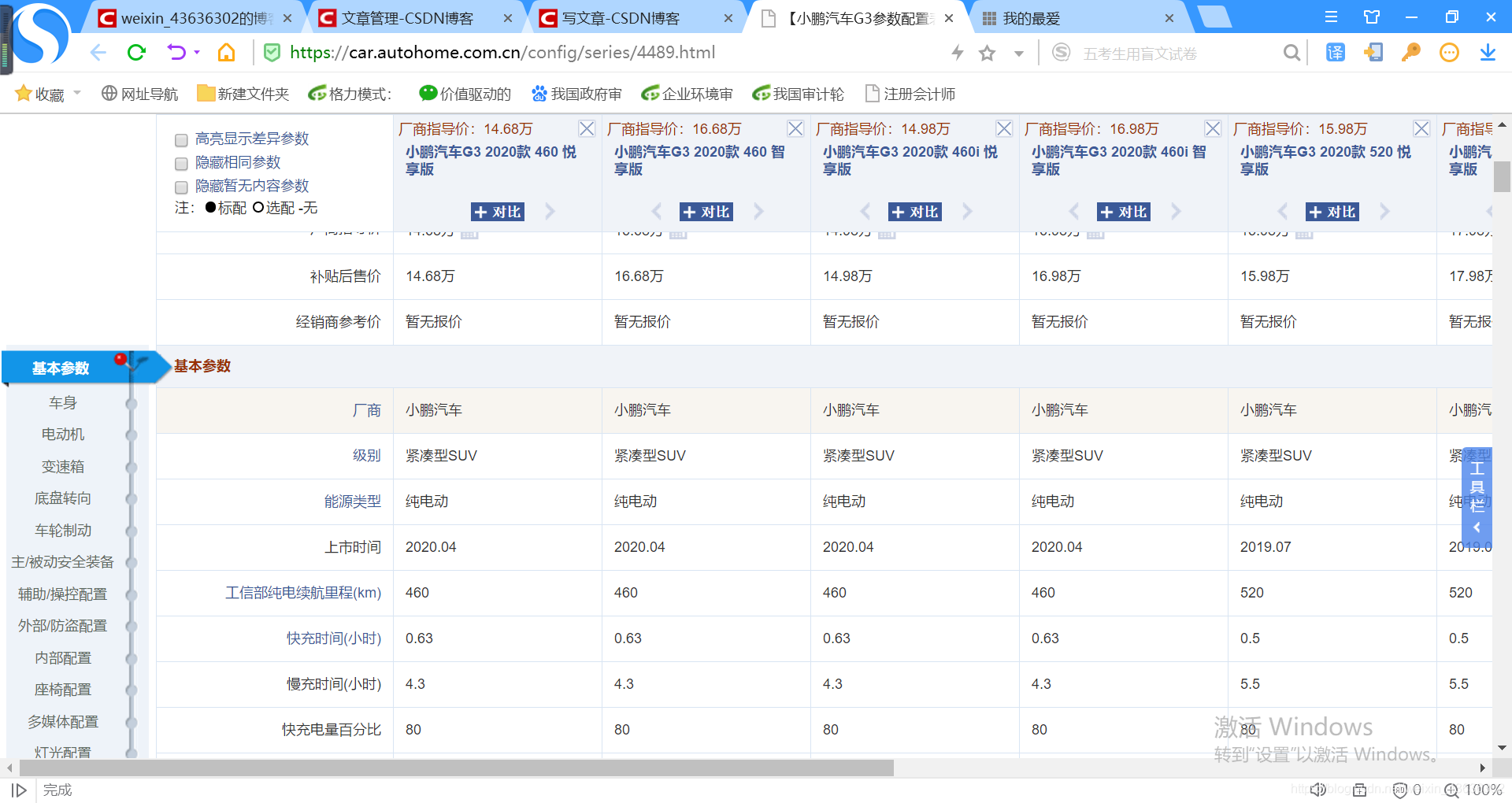Open the translate page icon

click(x=1336, y=53)
